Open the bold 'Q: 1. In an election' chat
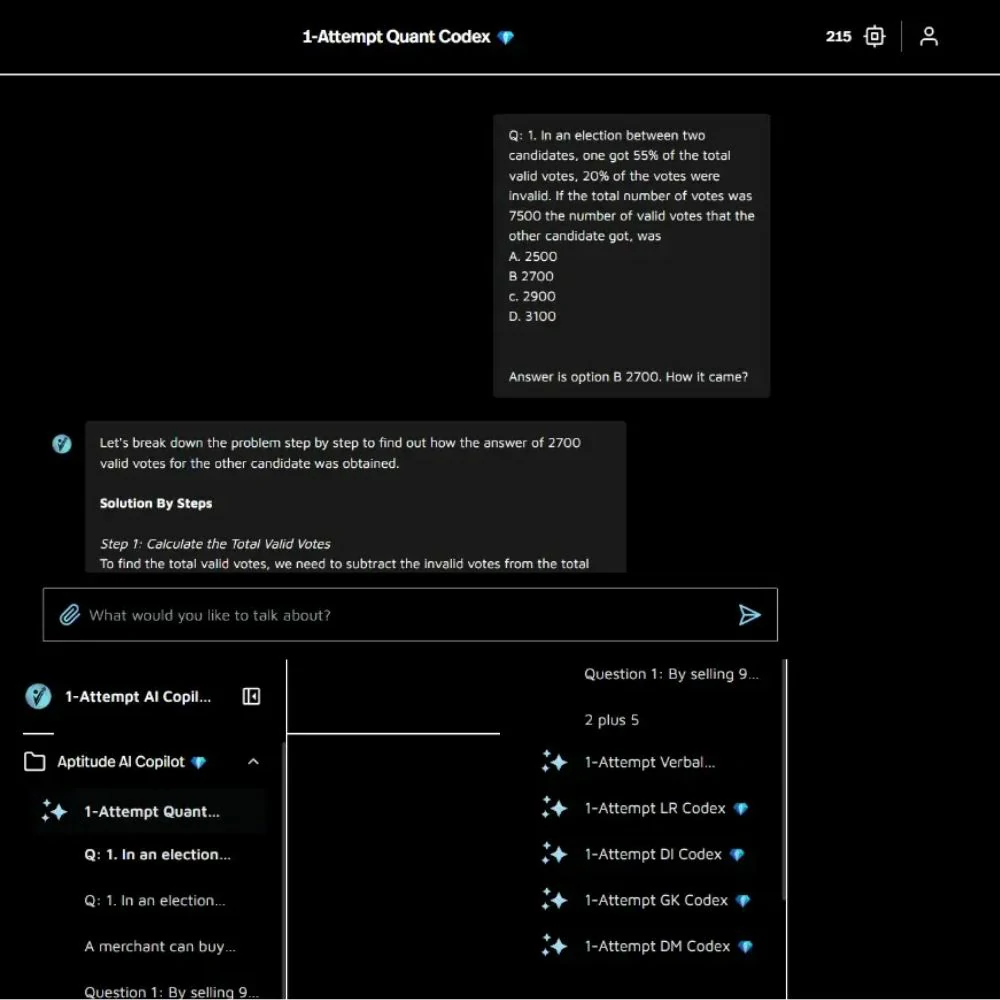1000x1000 pixels. pos(157,854)
